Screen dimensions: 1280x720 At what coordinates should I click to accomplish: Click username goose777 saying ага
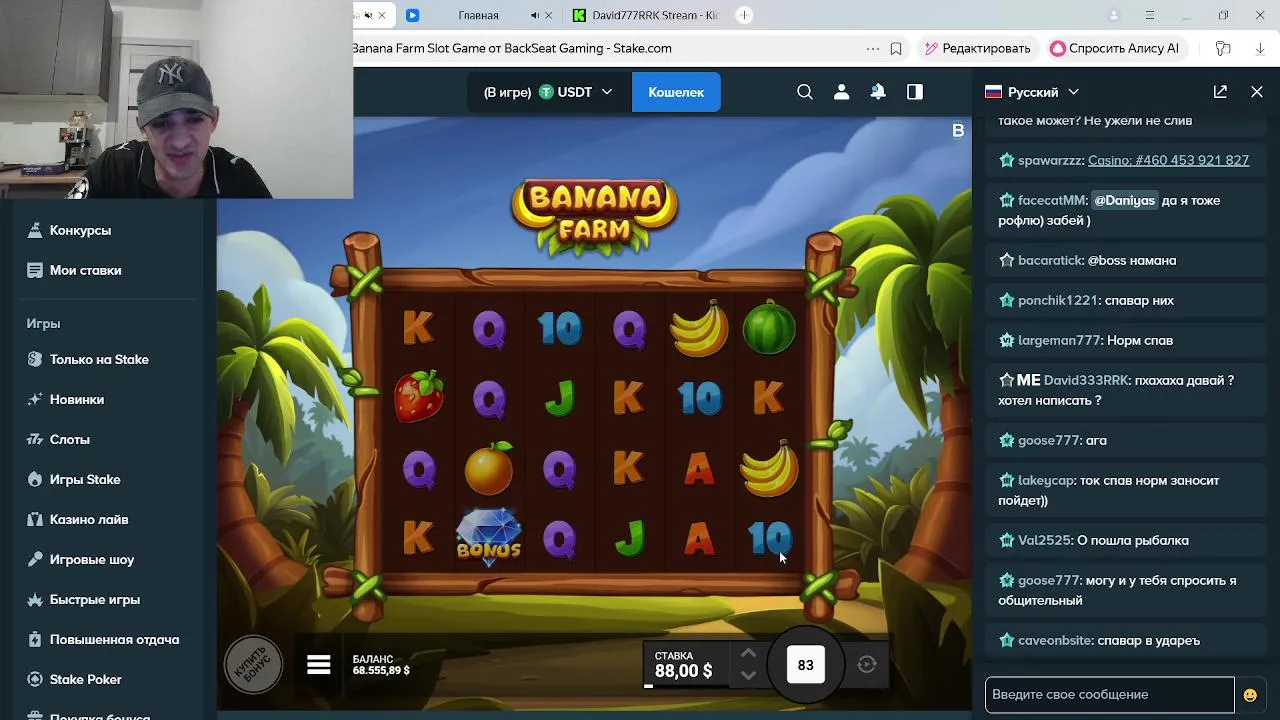(x=1048, y=440)
